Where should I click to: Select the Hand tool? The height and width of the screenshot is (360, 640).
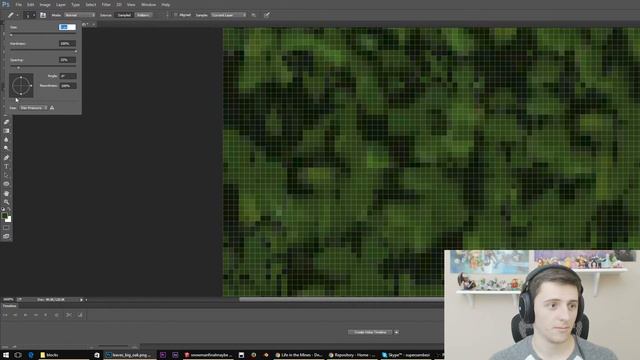pos(6,193)
